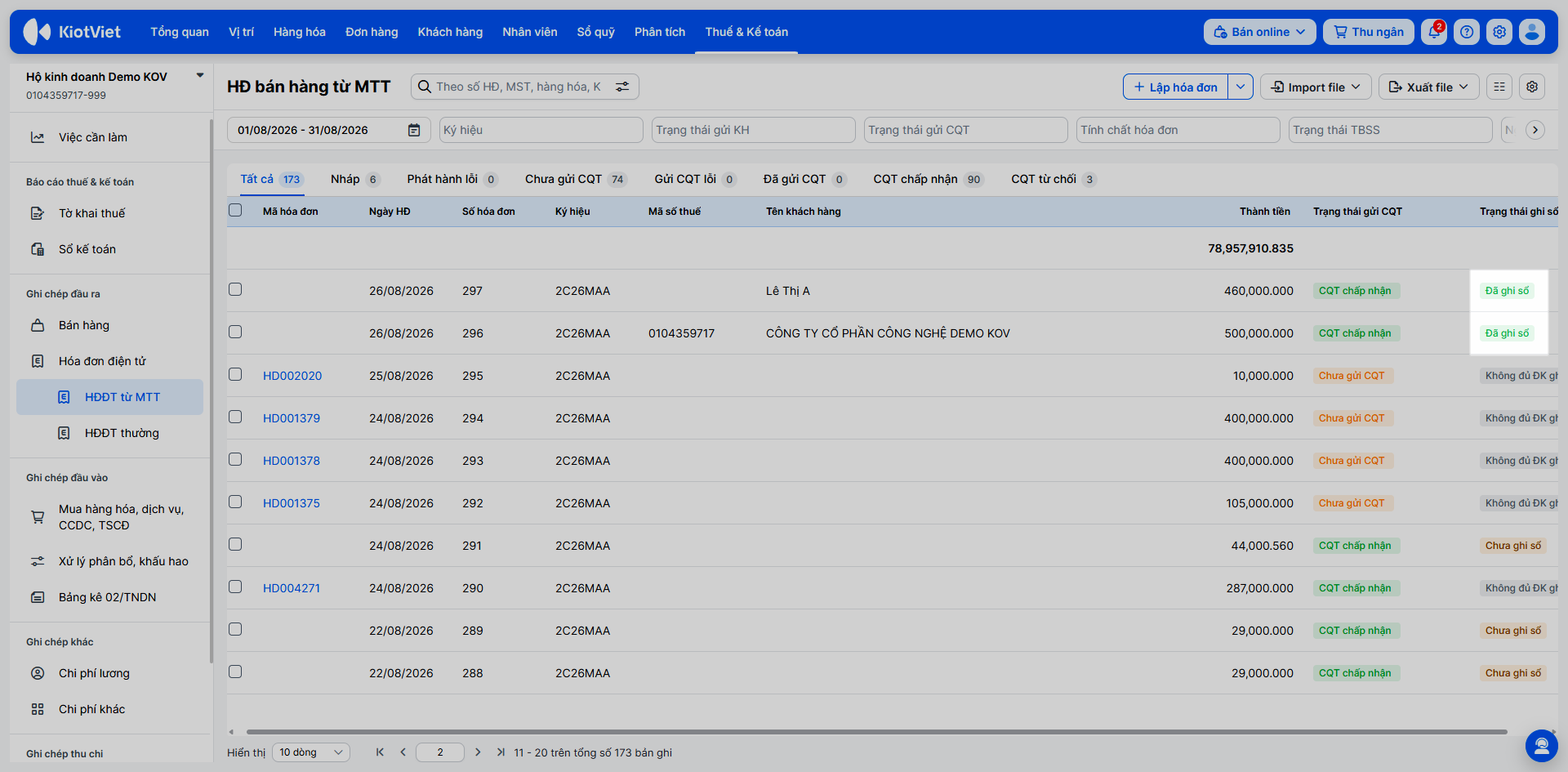This screenshot has height=772, width=1568.
Task: Click the search filter sliders icon
Action: click(622, 87)
